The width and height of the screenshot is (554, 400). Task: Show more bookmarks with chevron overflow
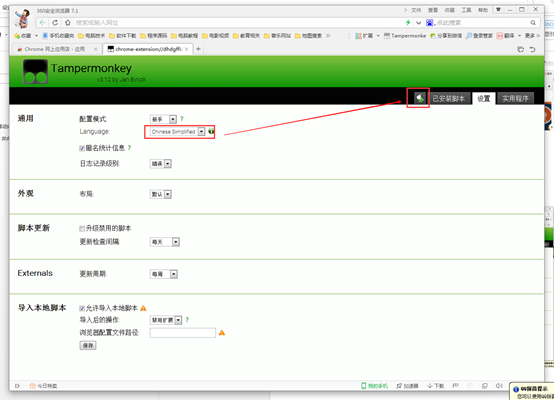[328, 36]
